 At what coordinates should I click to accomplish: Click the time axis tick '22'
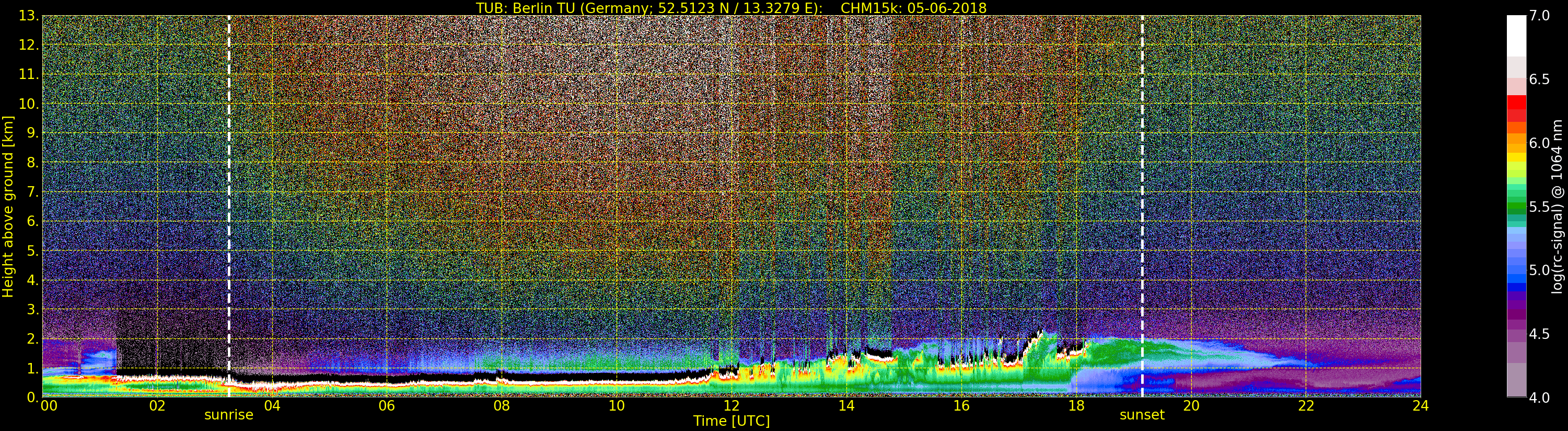tap(1306, 406)
